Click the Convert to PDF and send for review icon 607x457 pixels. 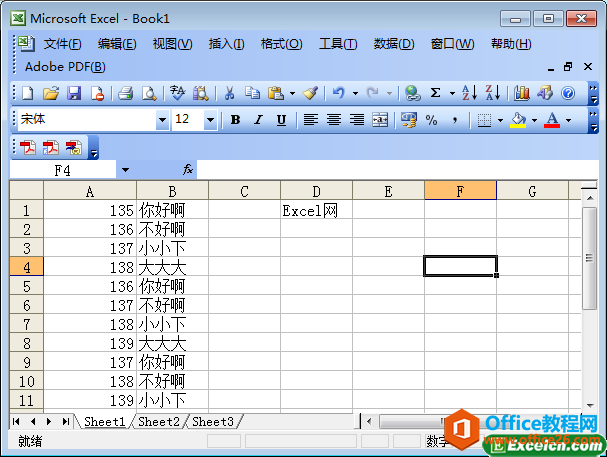74,147
